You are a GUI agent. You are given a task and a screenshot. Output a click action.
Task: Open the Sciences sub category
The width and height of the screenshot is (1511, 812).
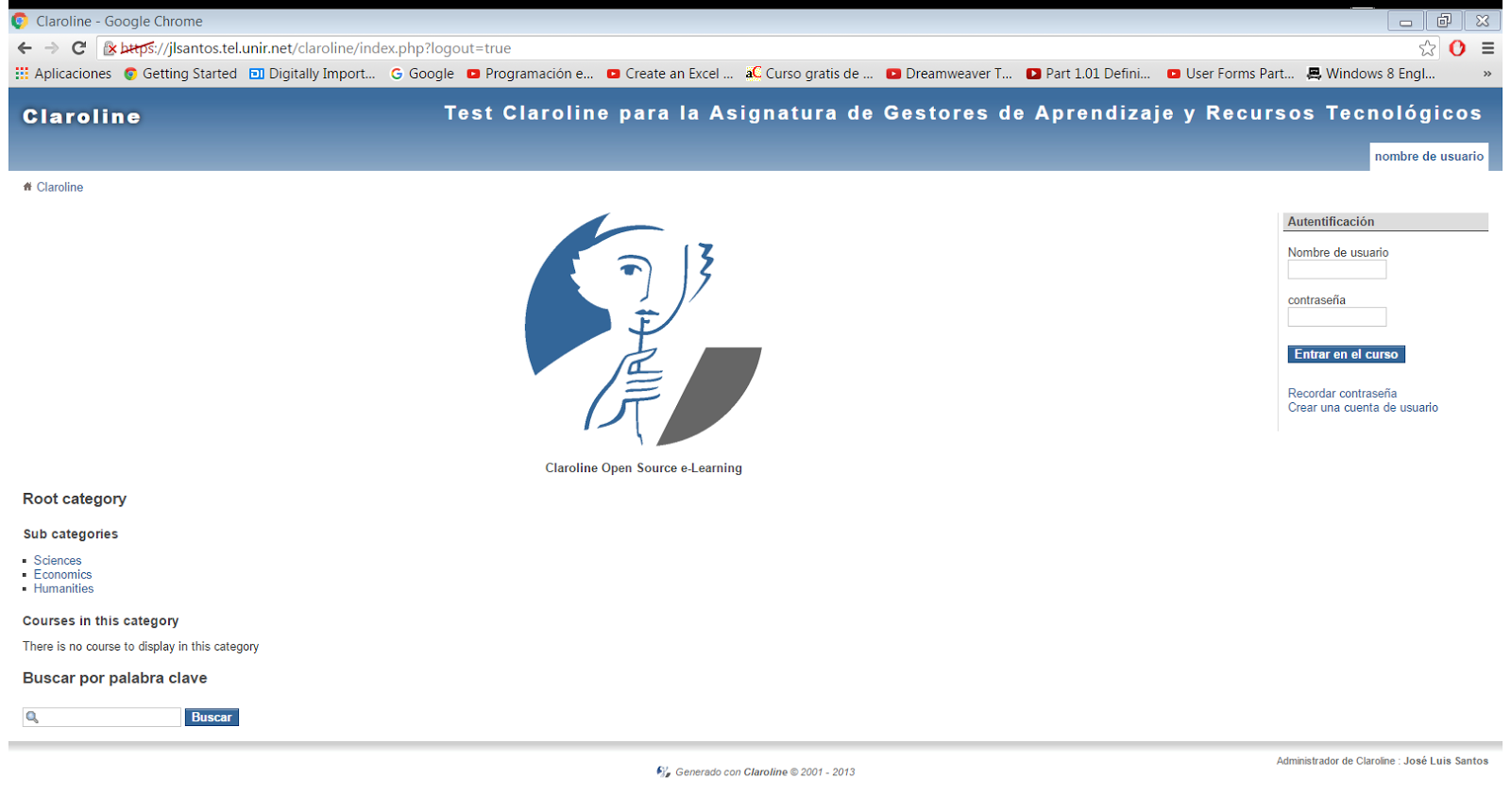[x=58, y=561]
